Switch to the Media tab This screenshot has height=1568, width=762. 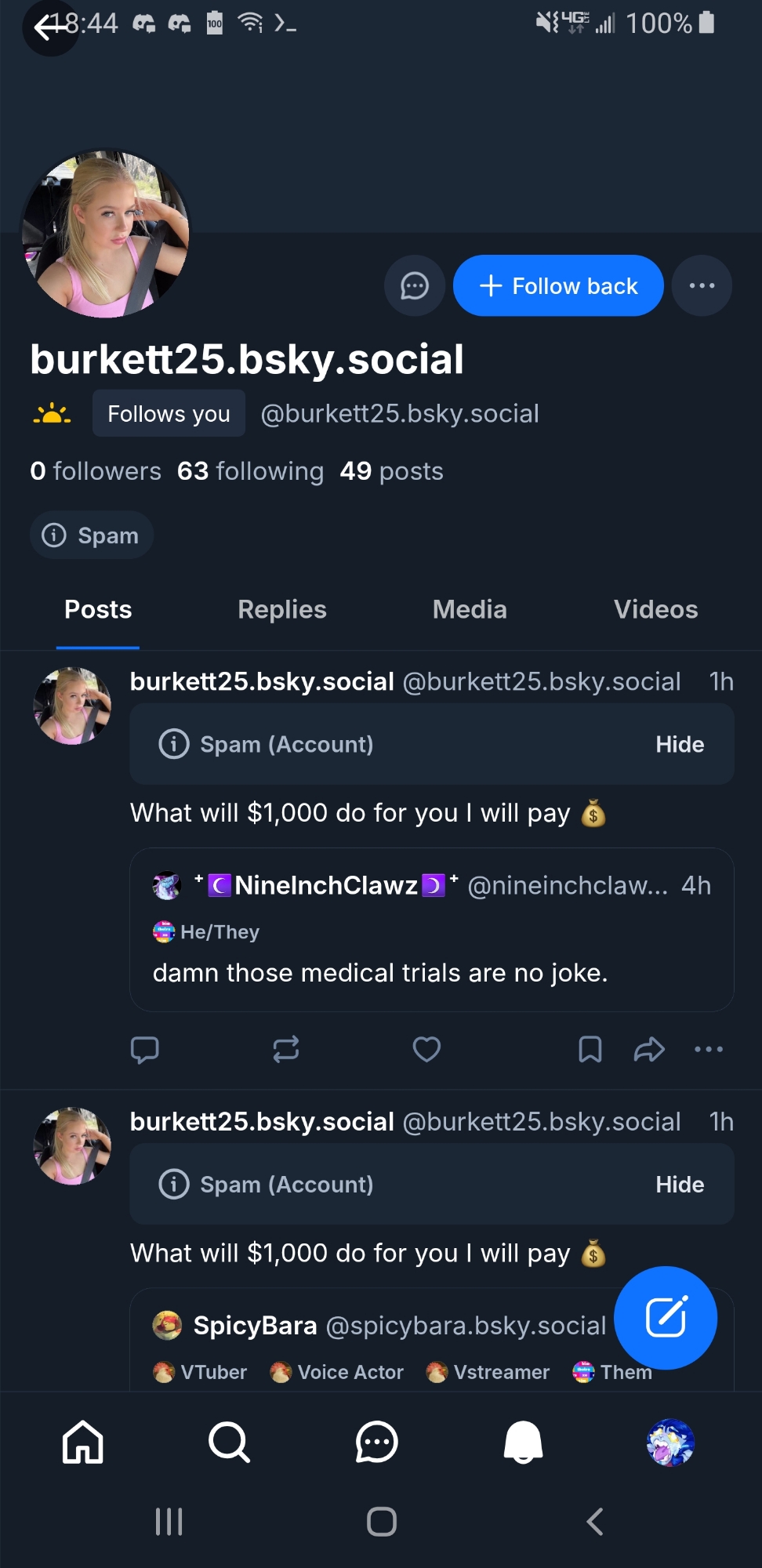tap(470, 610)
